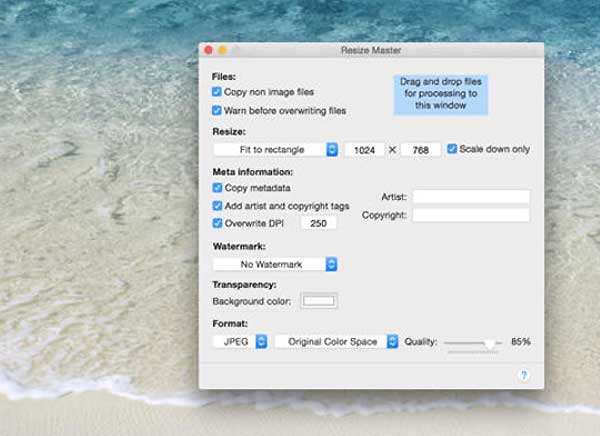Viewport: 600px width, 436px height.
Task: Open the Fit to rectangle dropdown
Action: coord(276,150)
